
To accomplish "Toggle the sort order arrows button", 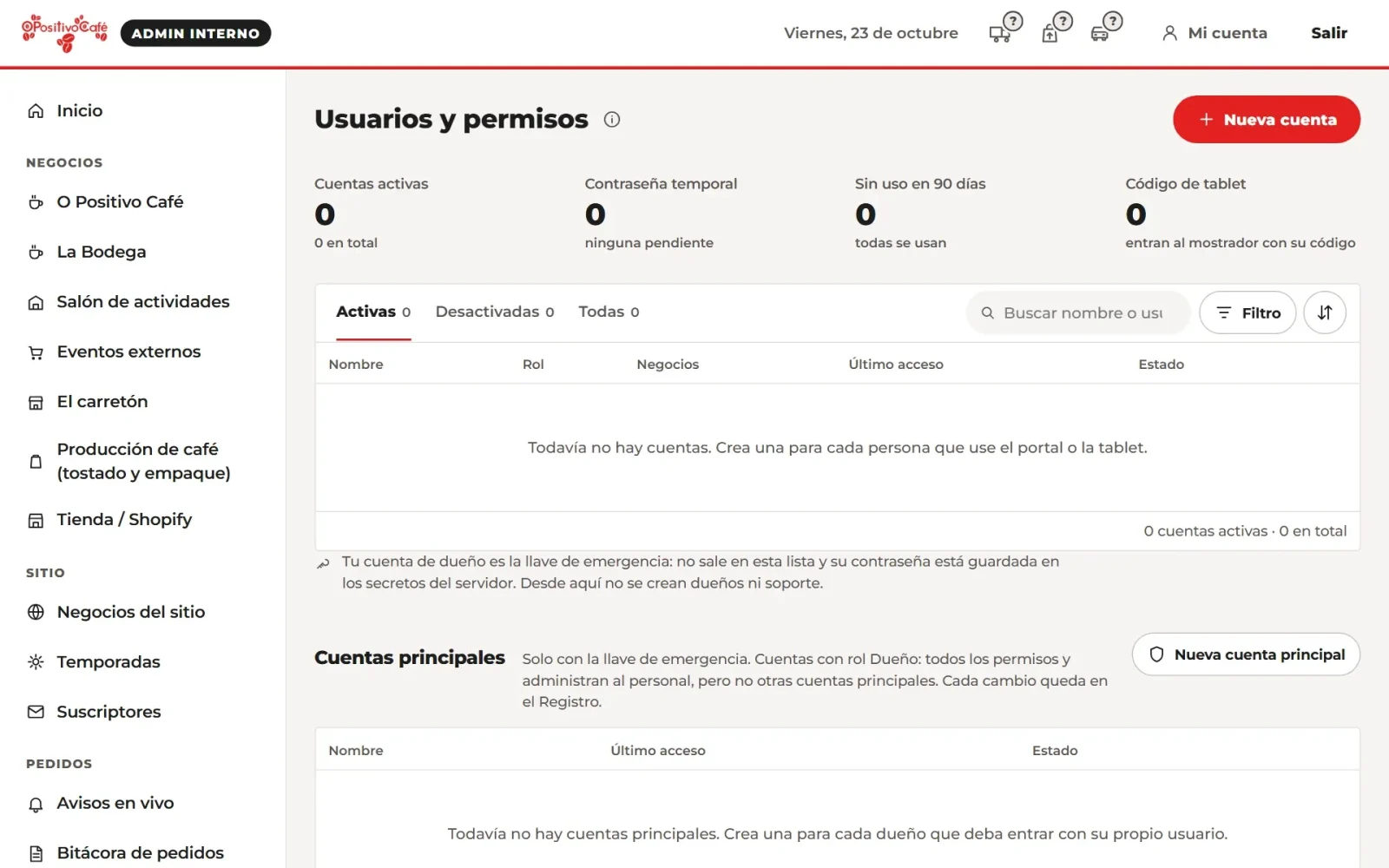I will pos(1325,312).
